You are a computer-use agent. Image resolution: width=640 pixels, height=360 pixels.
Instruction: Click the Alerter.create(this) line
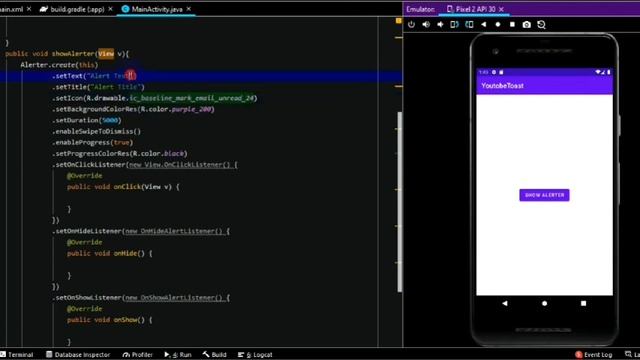click(x=59, y=64)
